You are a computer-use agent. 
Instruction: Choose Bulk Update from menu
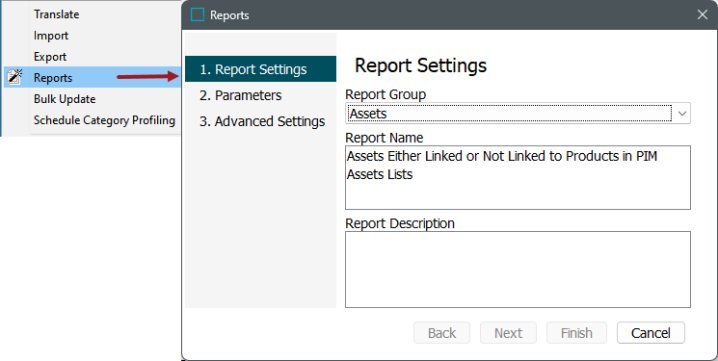pos(65,99)
